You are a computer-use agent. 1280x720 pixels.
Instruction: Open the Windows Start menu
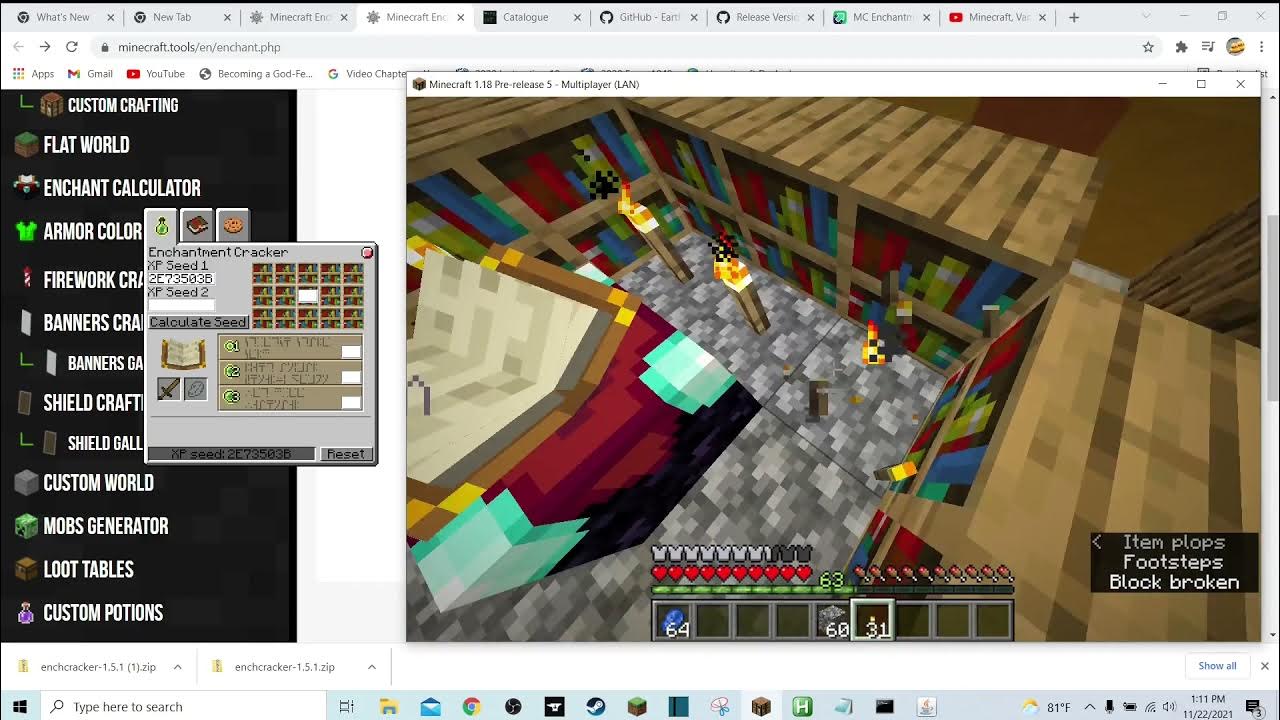(19, 707)
